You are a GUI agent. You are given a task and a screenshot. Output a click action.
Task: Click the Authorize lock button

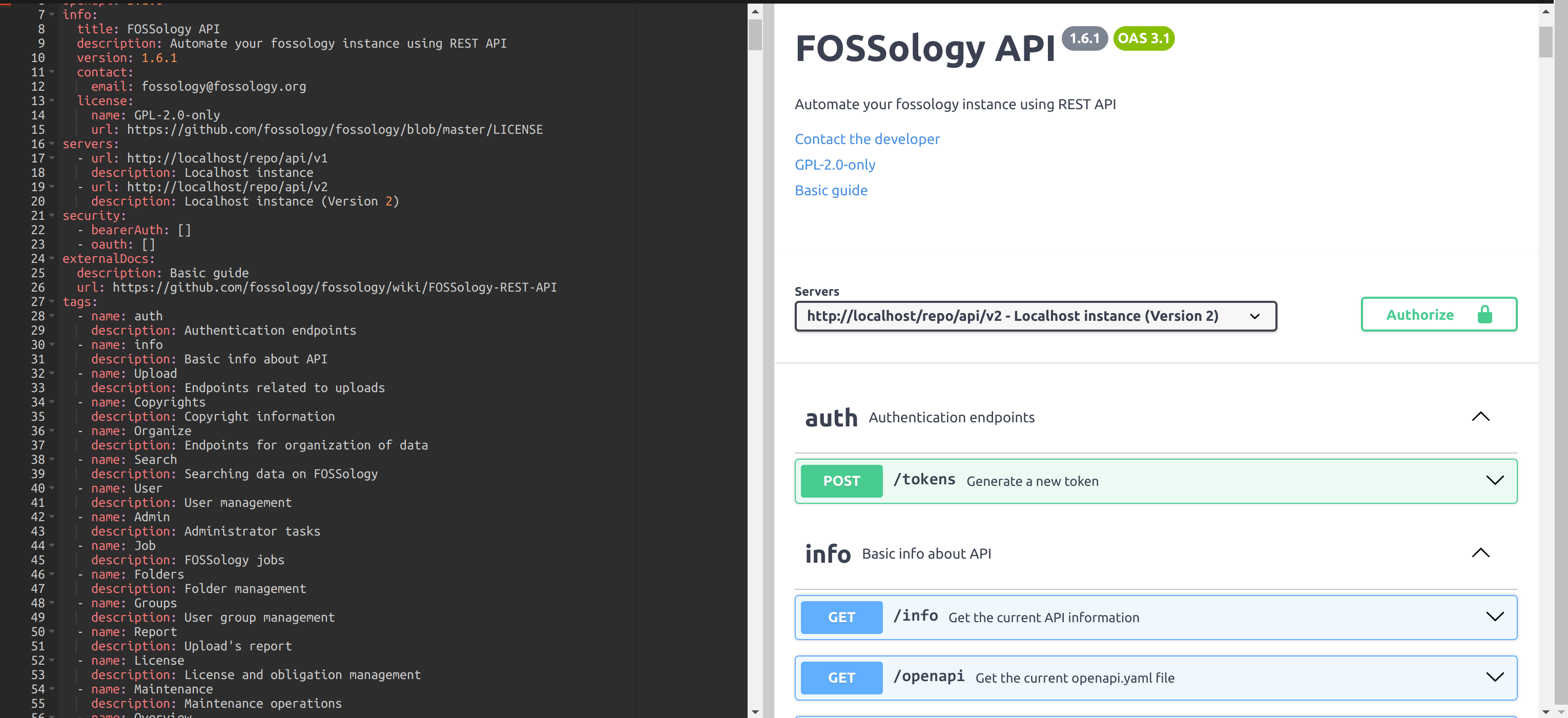(x=1438, y=314)
